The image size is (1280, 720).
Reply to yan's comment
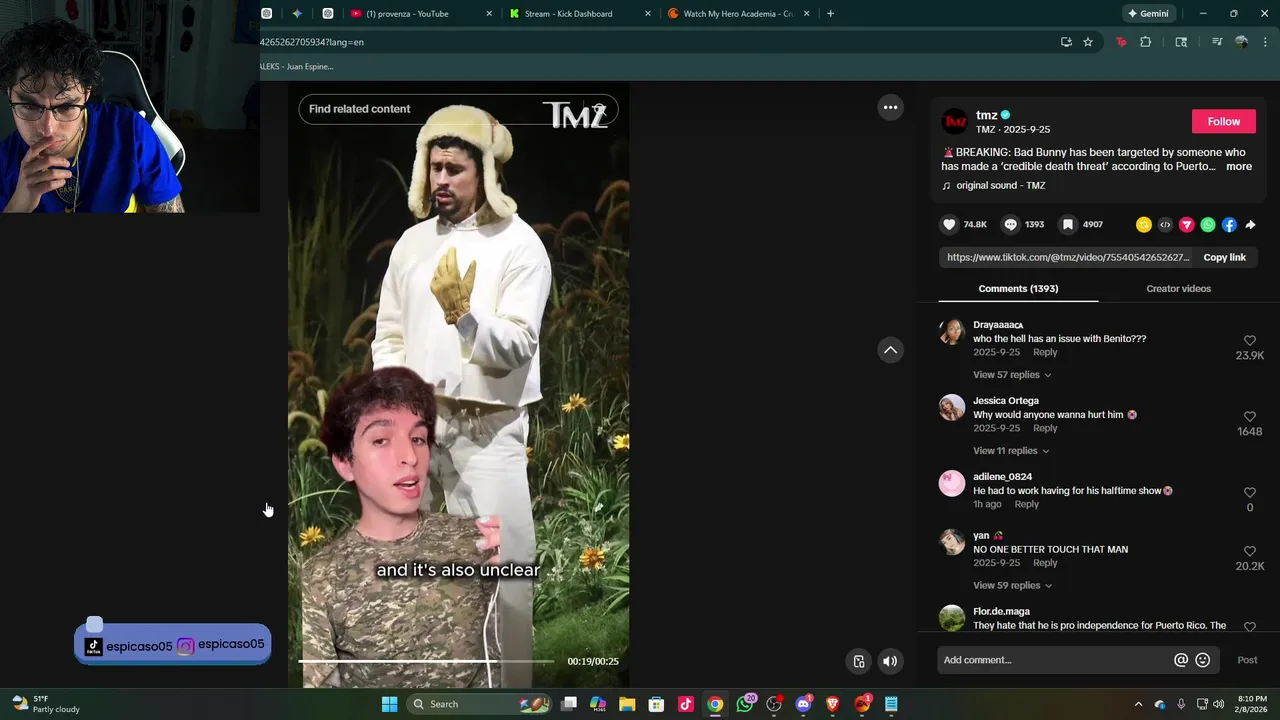(x=1045, y=563)
